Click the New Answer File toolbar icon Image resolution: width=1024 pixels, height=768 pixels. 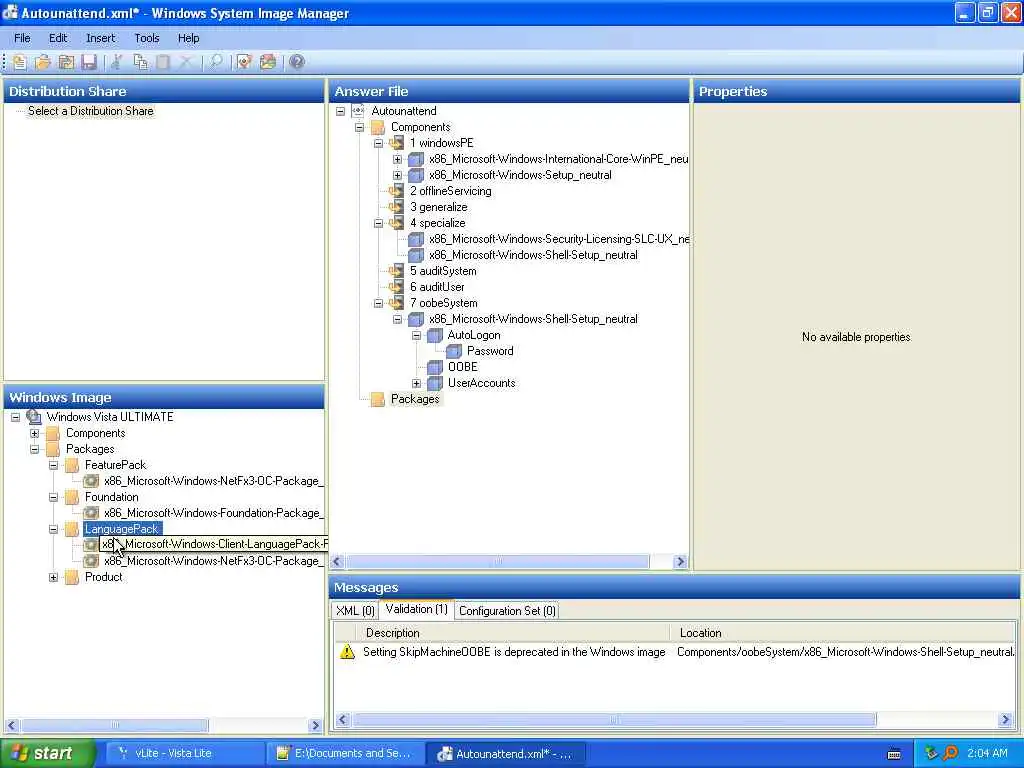[20, 62]
